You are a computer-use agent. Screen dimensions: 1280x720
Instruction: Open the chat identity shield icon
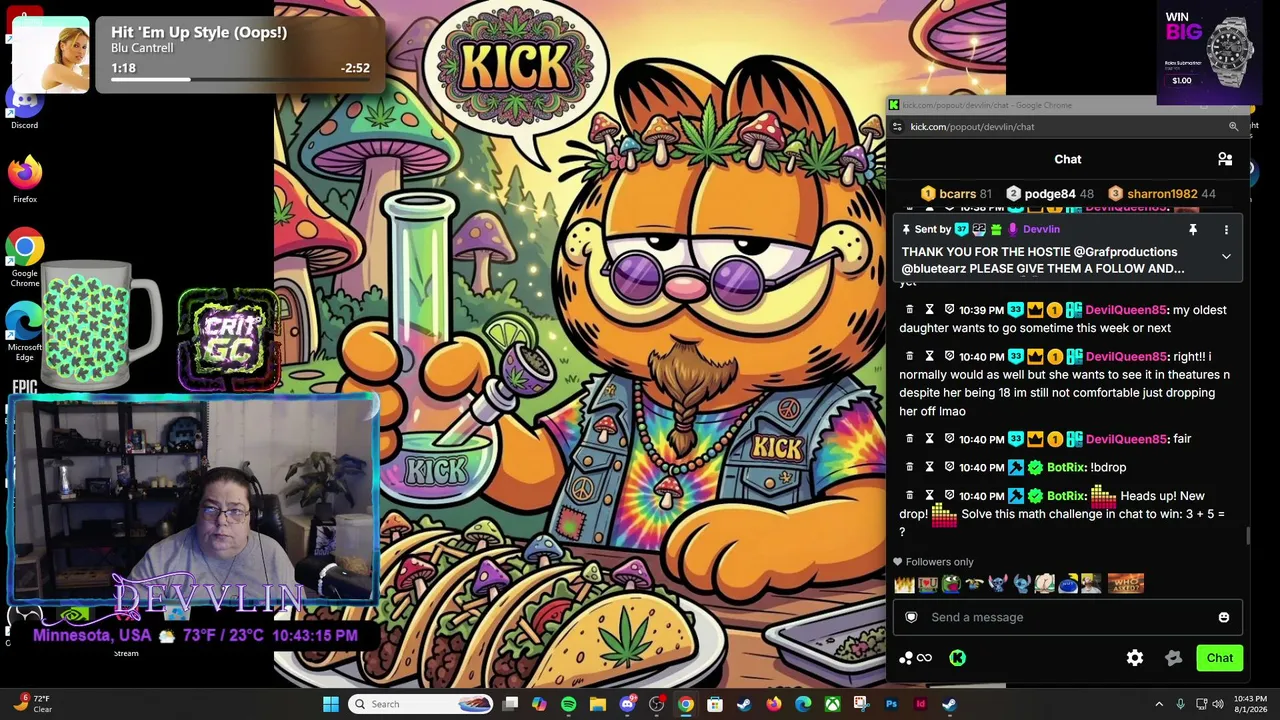pyautogui.click(x=911, y=617)
